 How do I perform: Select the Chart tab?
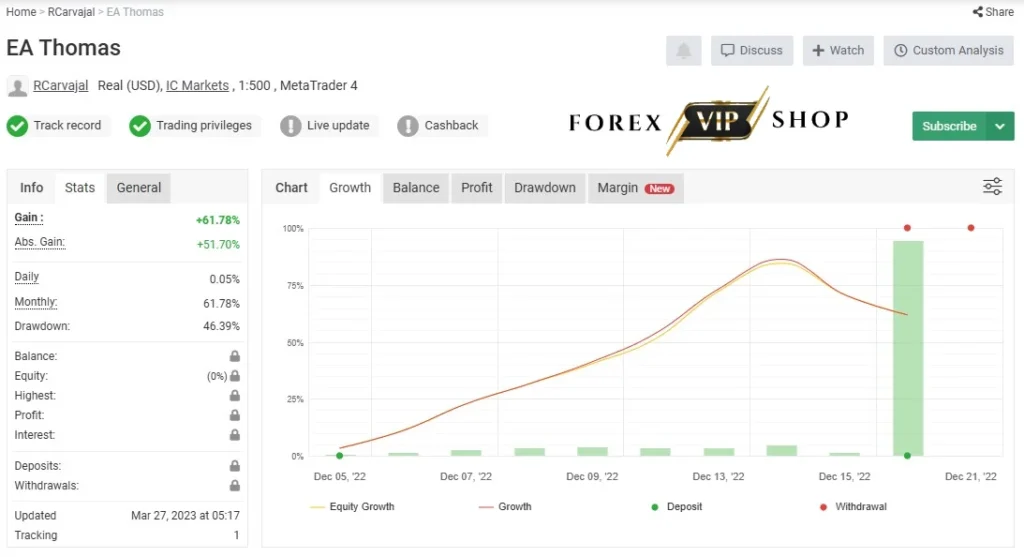pyautogui.click(x=291, y=187)
